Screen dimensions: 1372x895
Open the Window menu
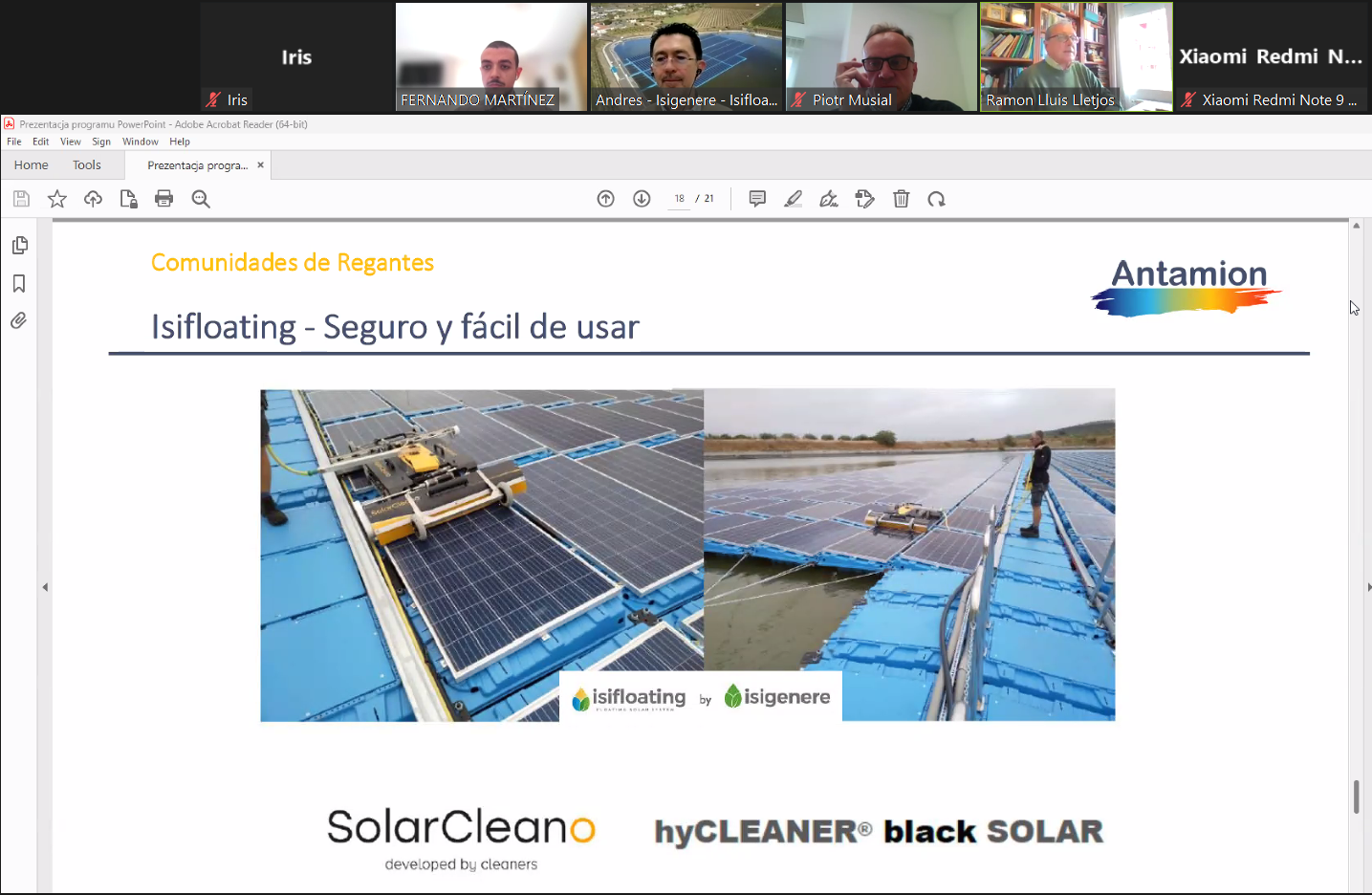point(141,142)
